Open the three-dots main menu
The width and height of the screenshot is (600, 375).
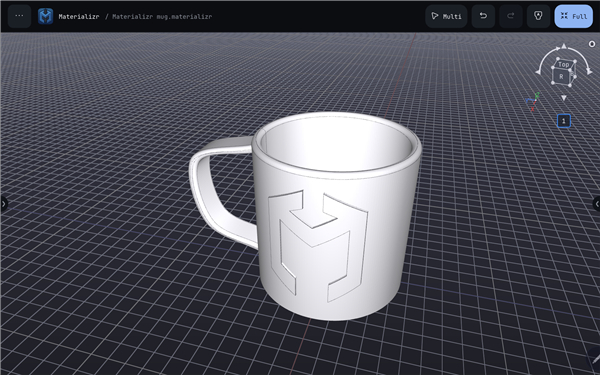[x=19, y=16]
